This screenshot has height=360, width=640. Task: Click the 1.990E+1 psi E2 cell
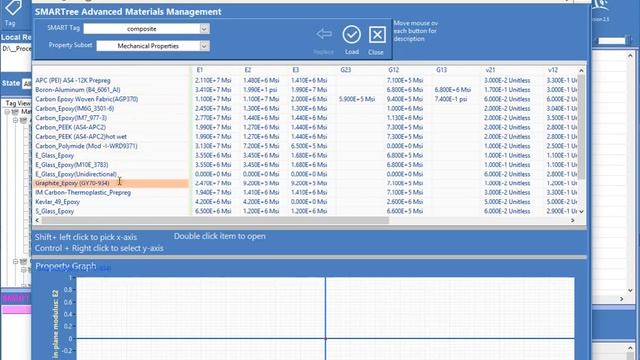coord(260,90)
